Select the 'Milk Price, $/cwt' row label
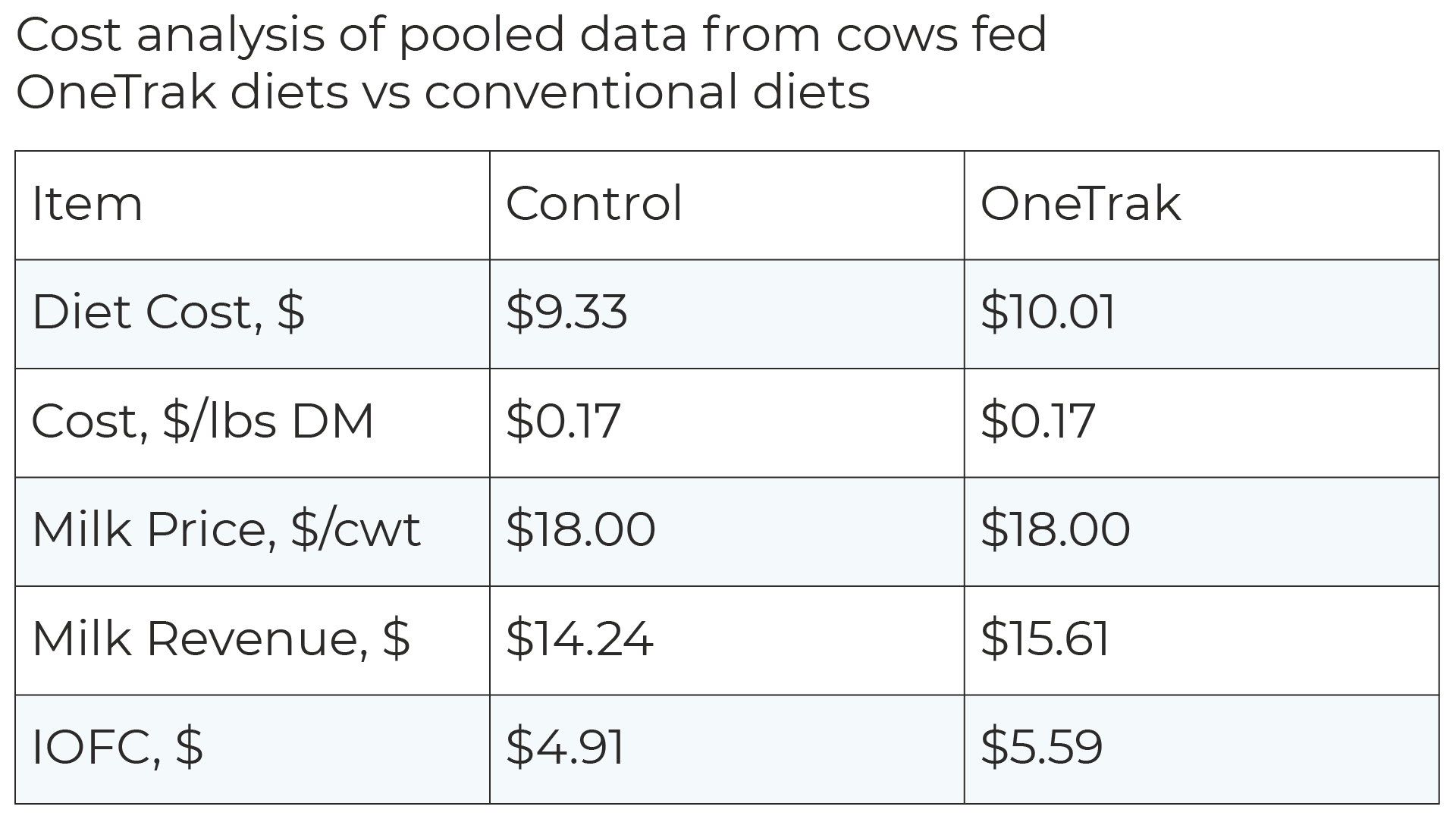 point(226,529)
